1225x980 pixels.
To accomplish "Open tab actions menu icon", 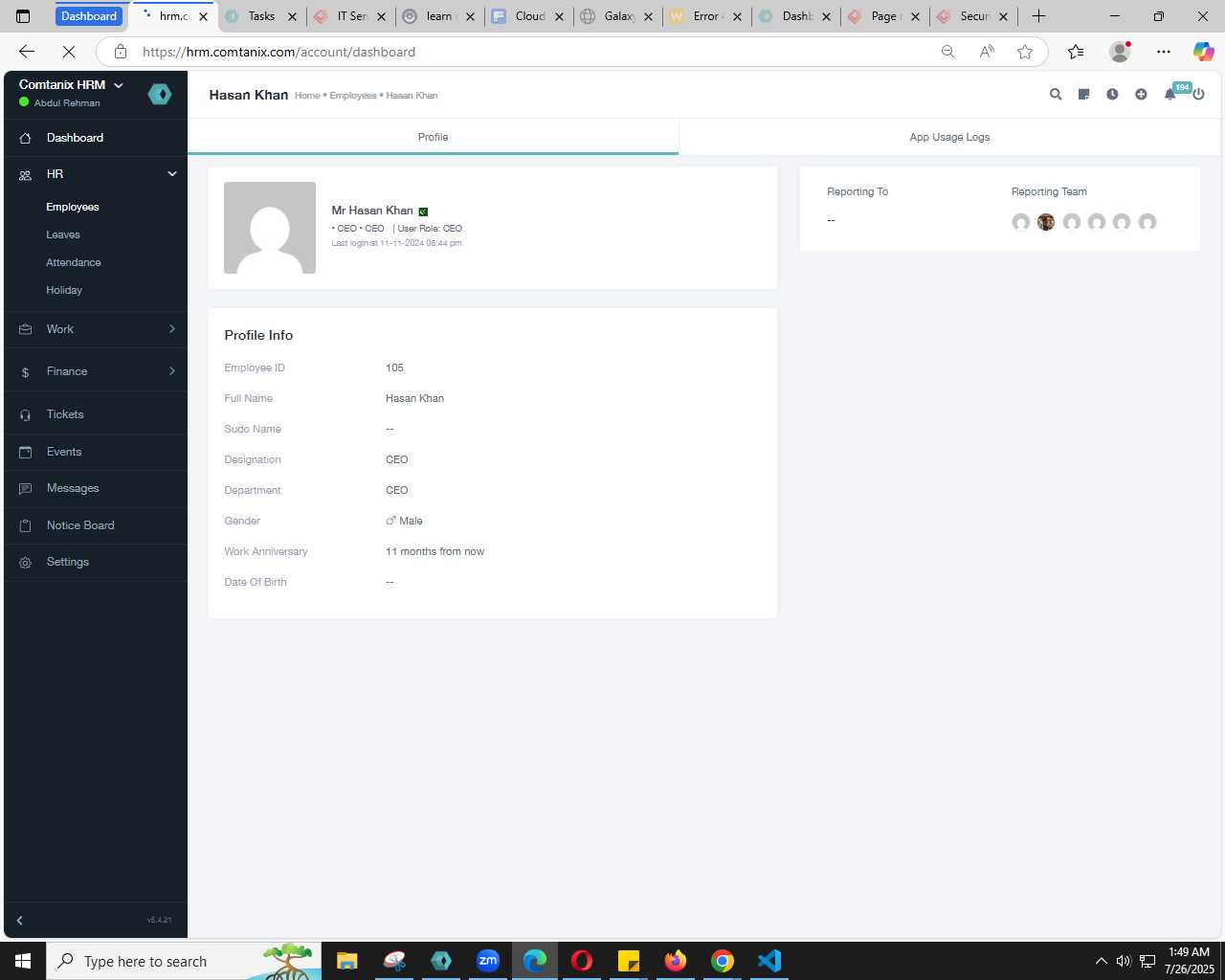I will [23, 16].
